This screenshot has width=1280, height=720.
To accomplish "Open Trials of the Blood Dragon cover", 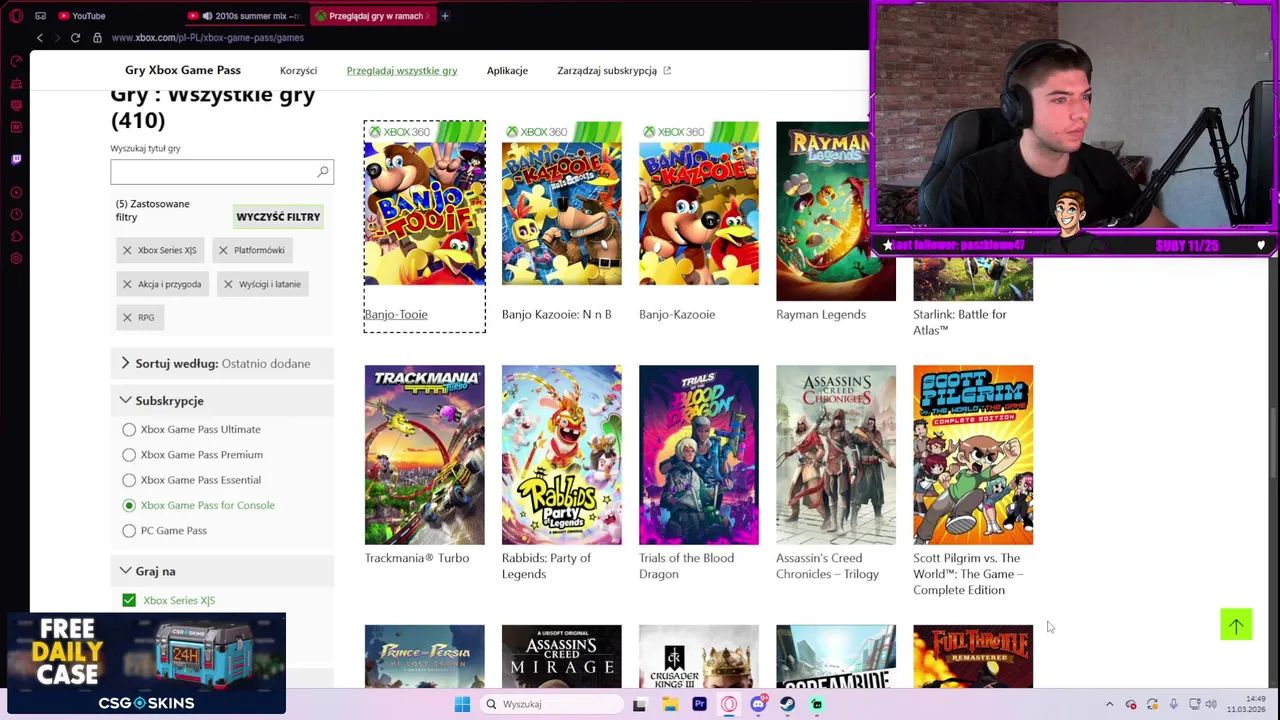I will 699,455.
